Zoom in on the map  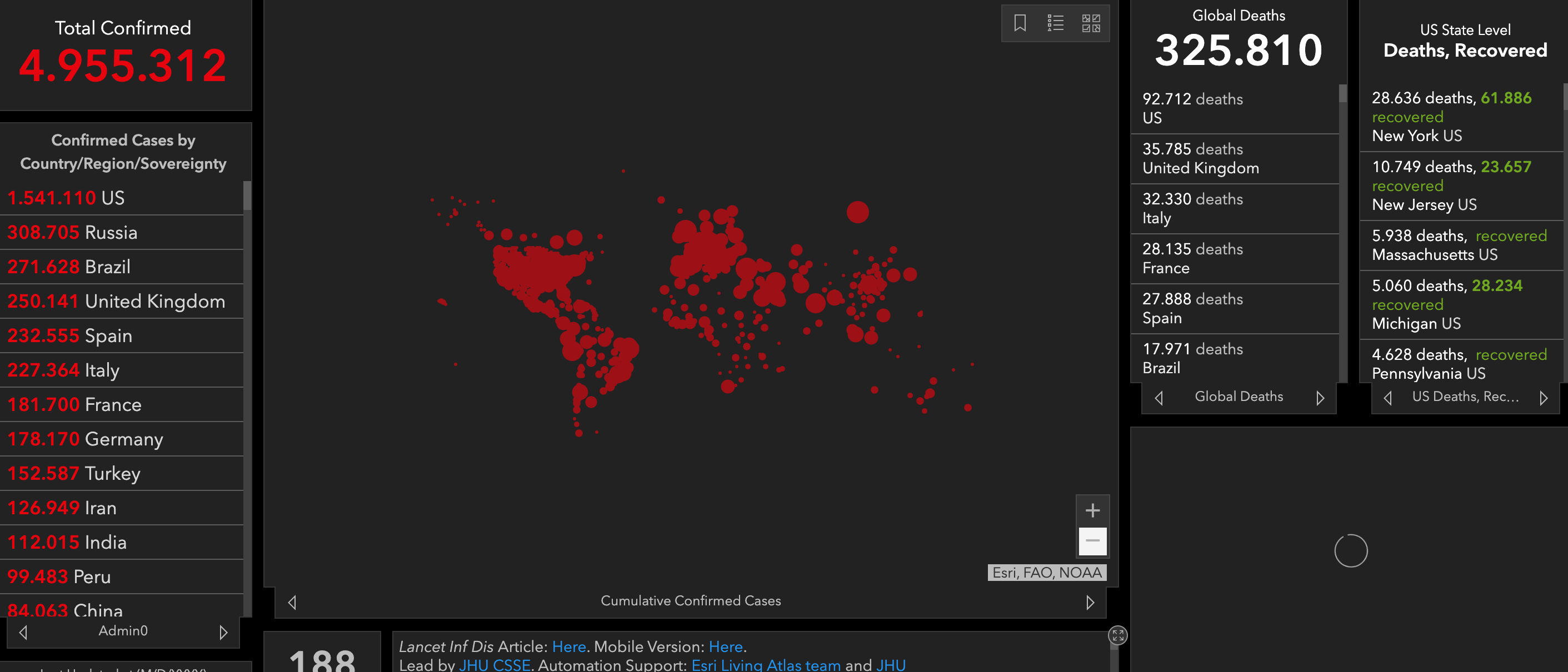click(1092, 510)
